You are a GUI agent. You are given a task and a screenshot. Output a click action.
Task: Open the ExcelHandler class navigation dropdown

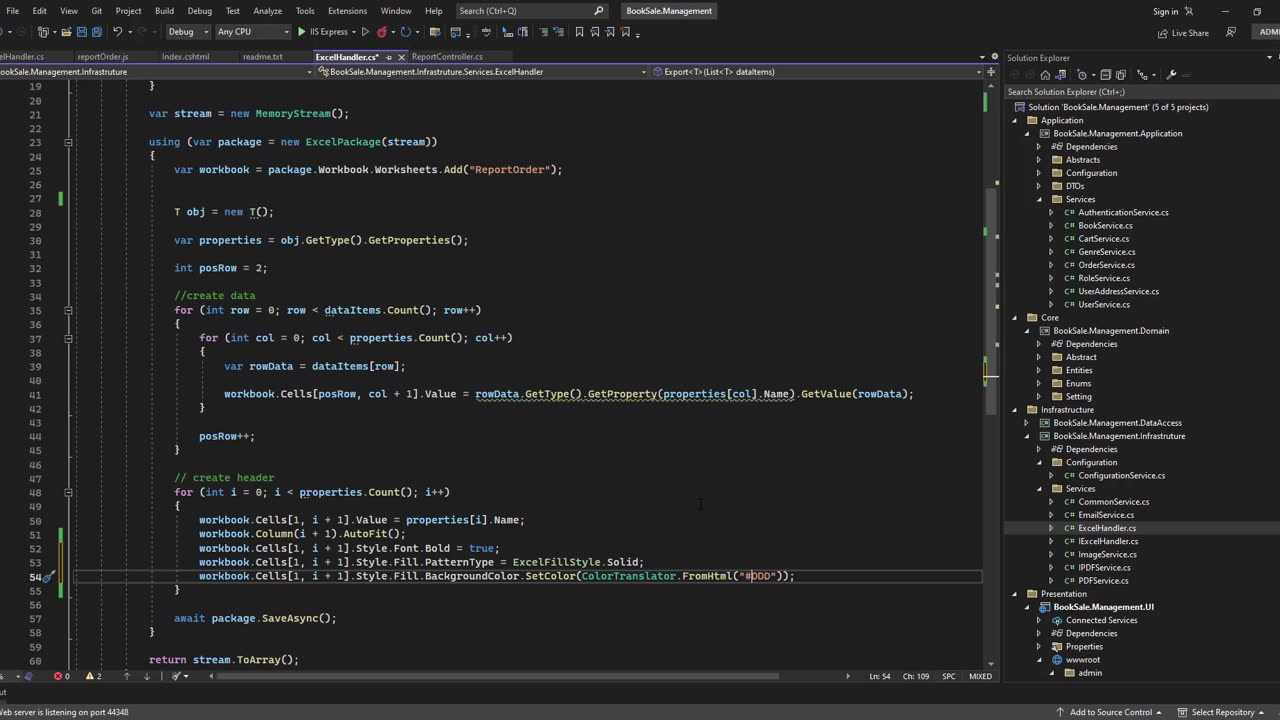coord(482,72)
